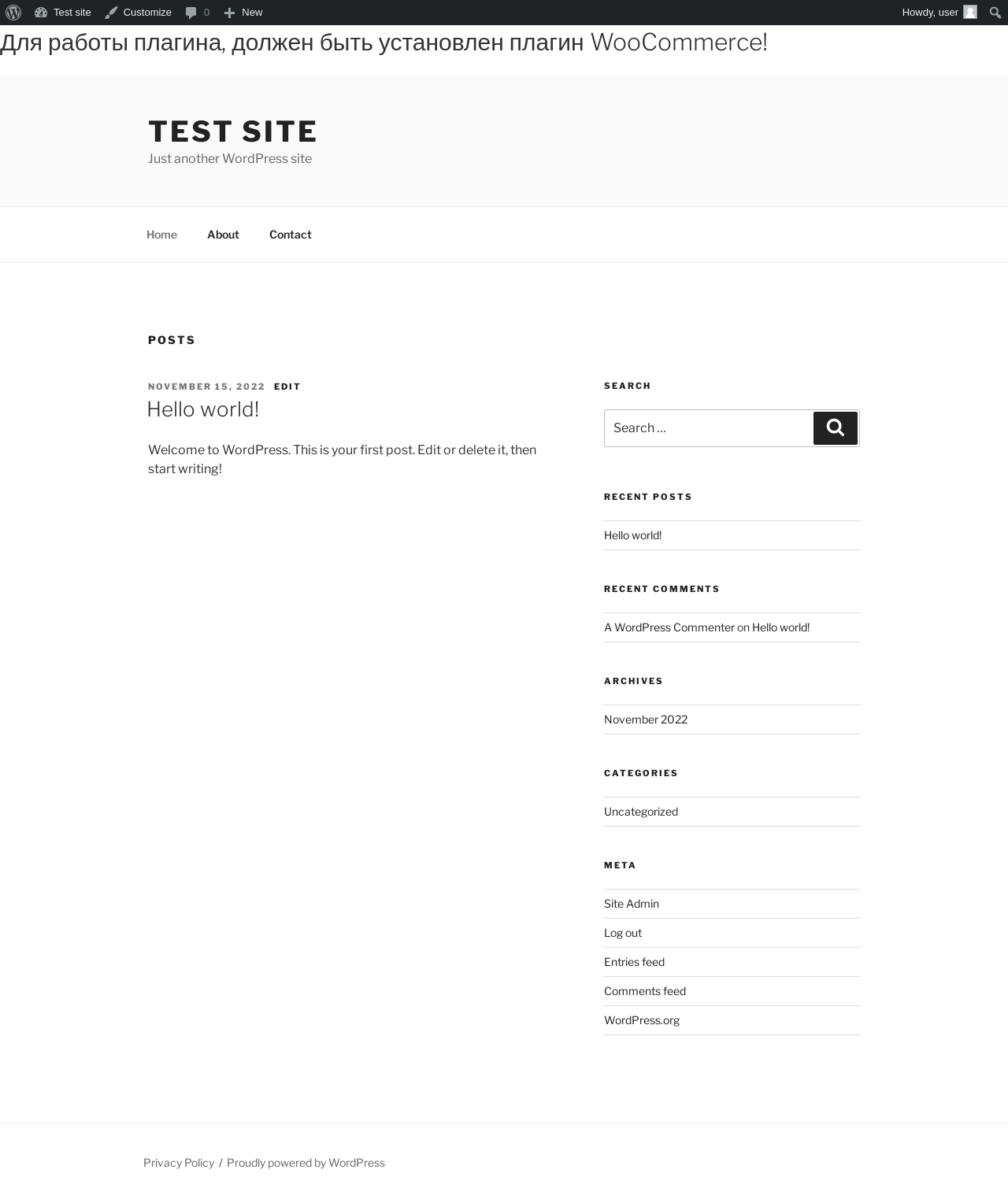Click the WordPress logo in admin bar
Image resolution: width=1008 pixels, height=1199 pixels.
click(13, 13)
